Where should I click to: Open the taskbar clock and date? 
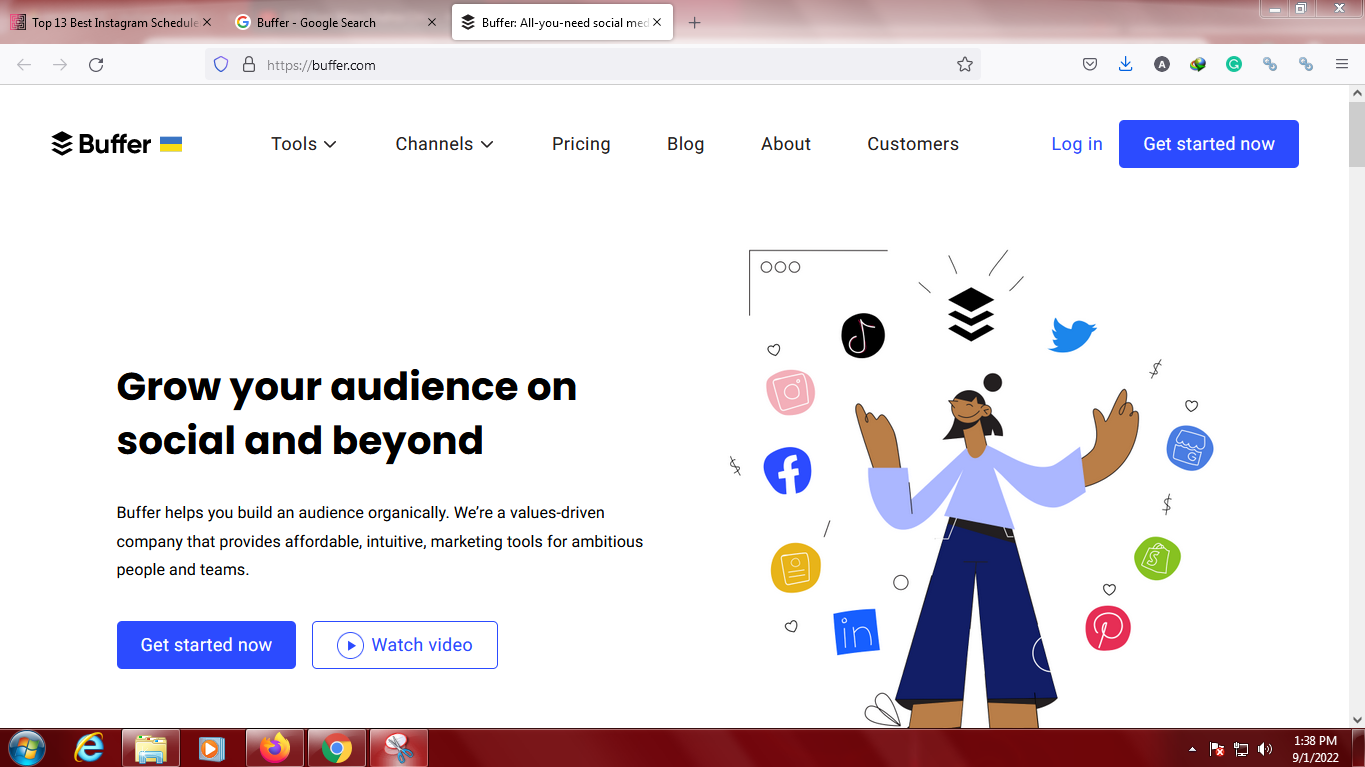coord(1315,749)
